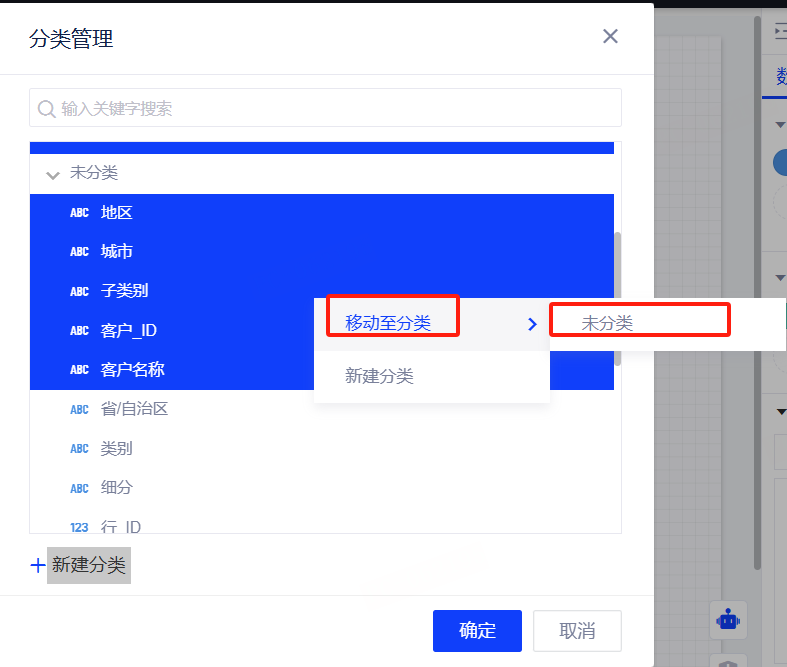This screenshot has height=667, width=787.
Task: Click the ABC type icon beside 细分
Action: coord(79,488)
